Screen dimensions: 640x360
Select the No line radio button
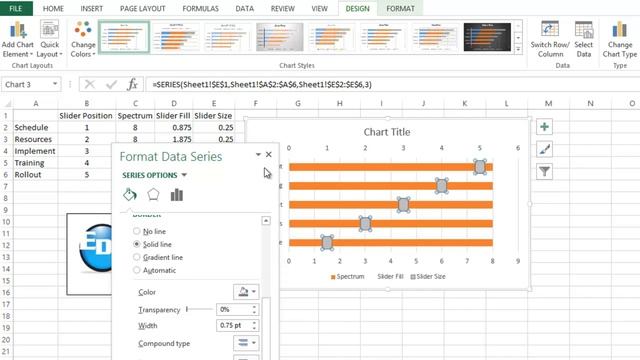pos(137,231)
